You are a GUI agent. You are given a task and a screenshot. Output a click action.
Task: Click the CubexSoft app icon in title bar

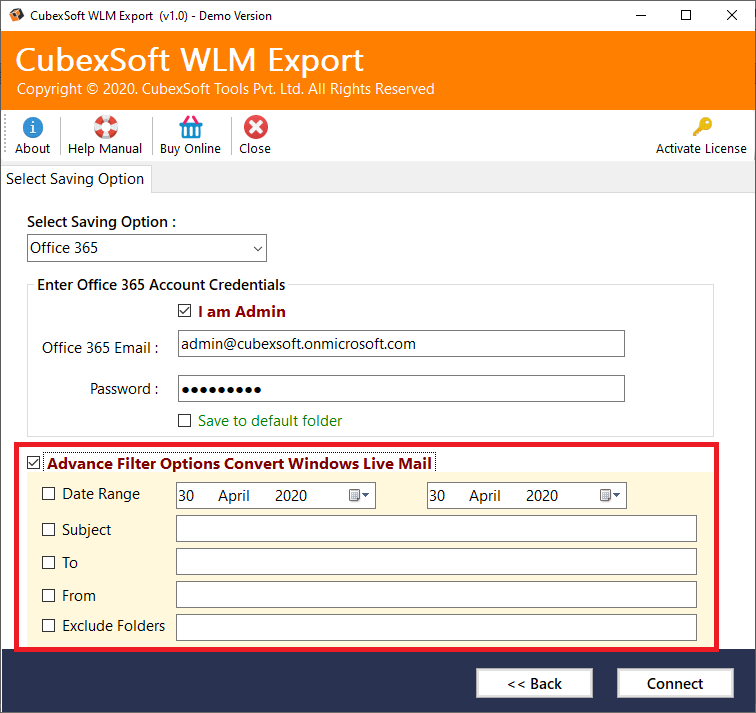tap(16, 16)
